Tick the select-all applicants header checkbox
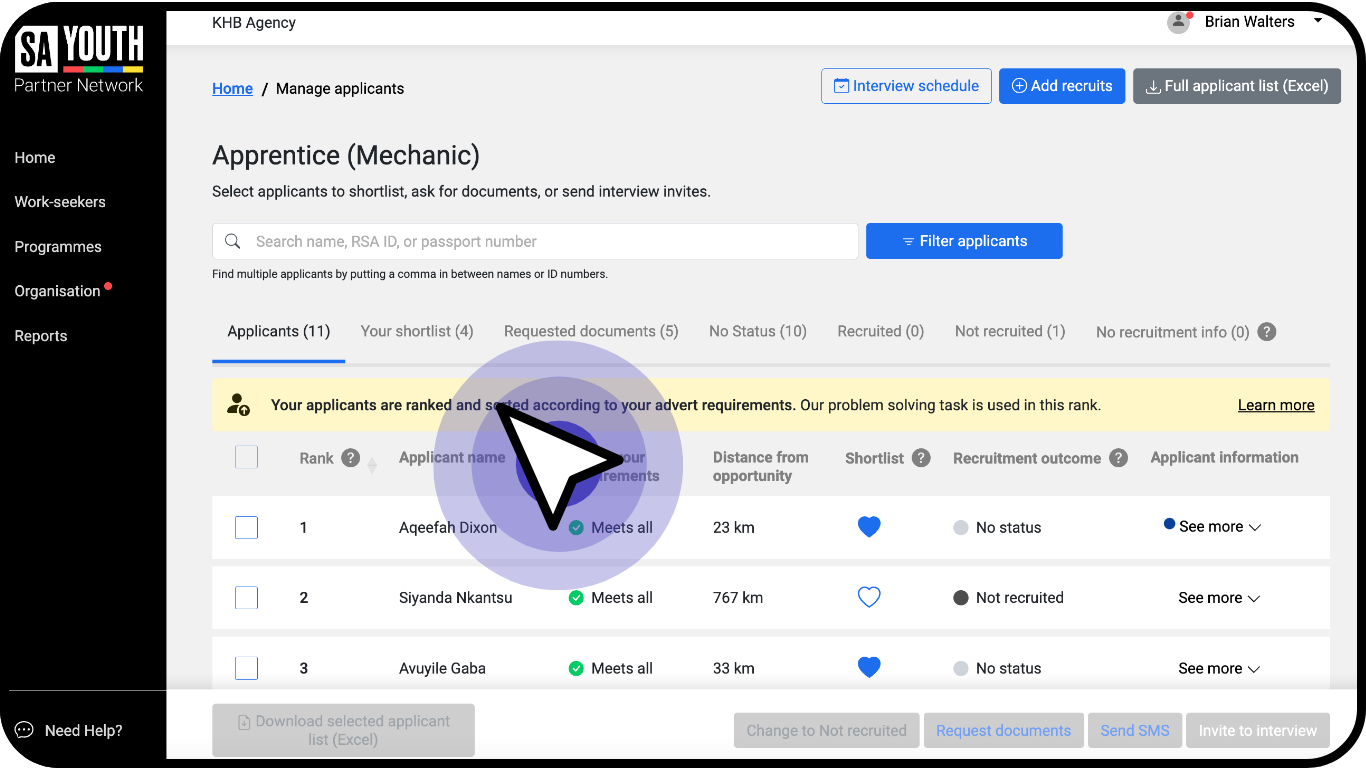The width and height of the screenshot is (1366, 768). point(246,457)
